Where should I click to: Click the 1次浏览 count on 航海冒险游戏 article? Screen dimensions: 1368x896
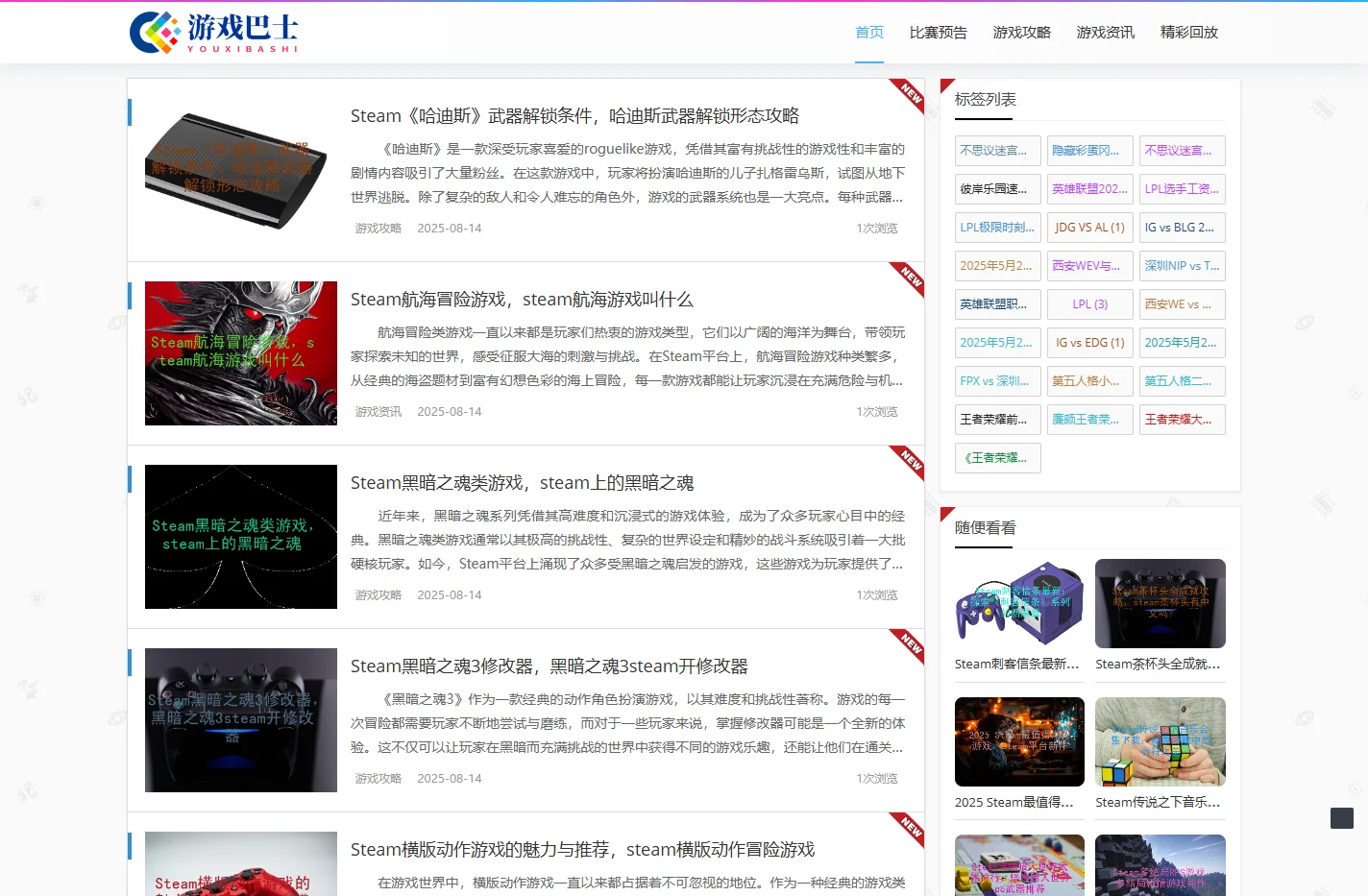coord(877,412)
